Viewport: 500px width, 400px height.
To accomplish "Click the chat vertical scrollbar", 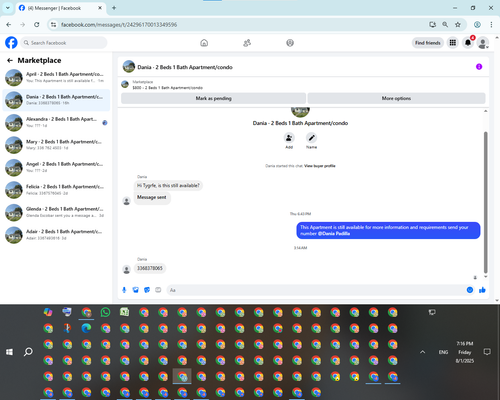I will click(x=486, y=202).
